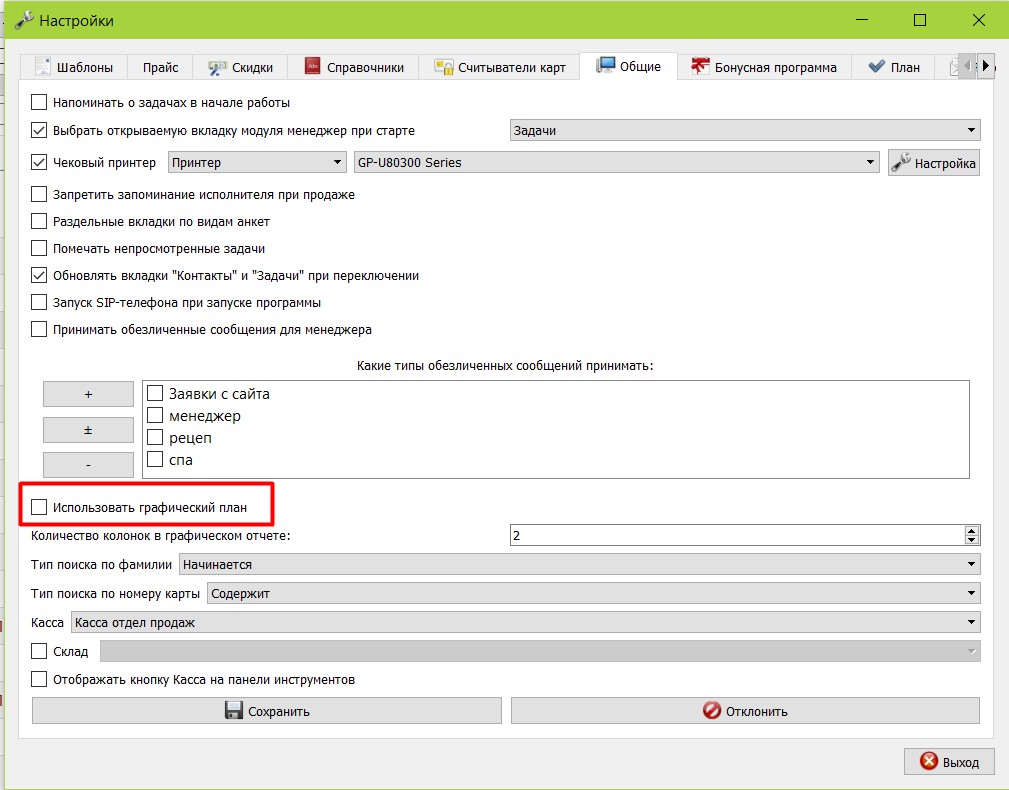Click the floppy disk icon on Сохранить
Viewport: 1009px width, 790px height.
[x=234, y=710]
